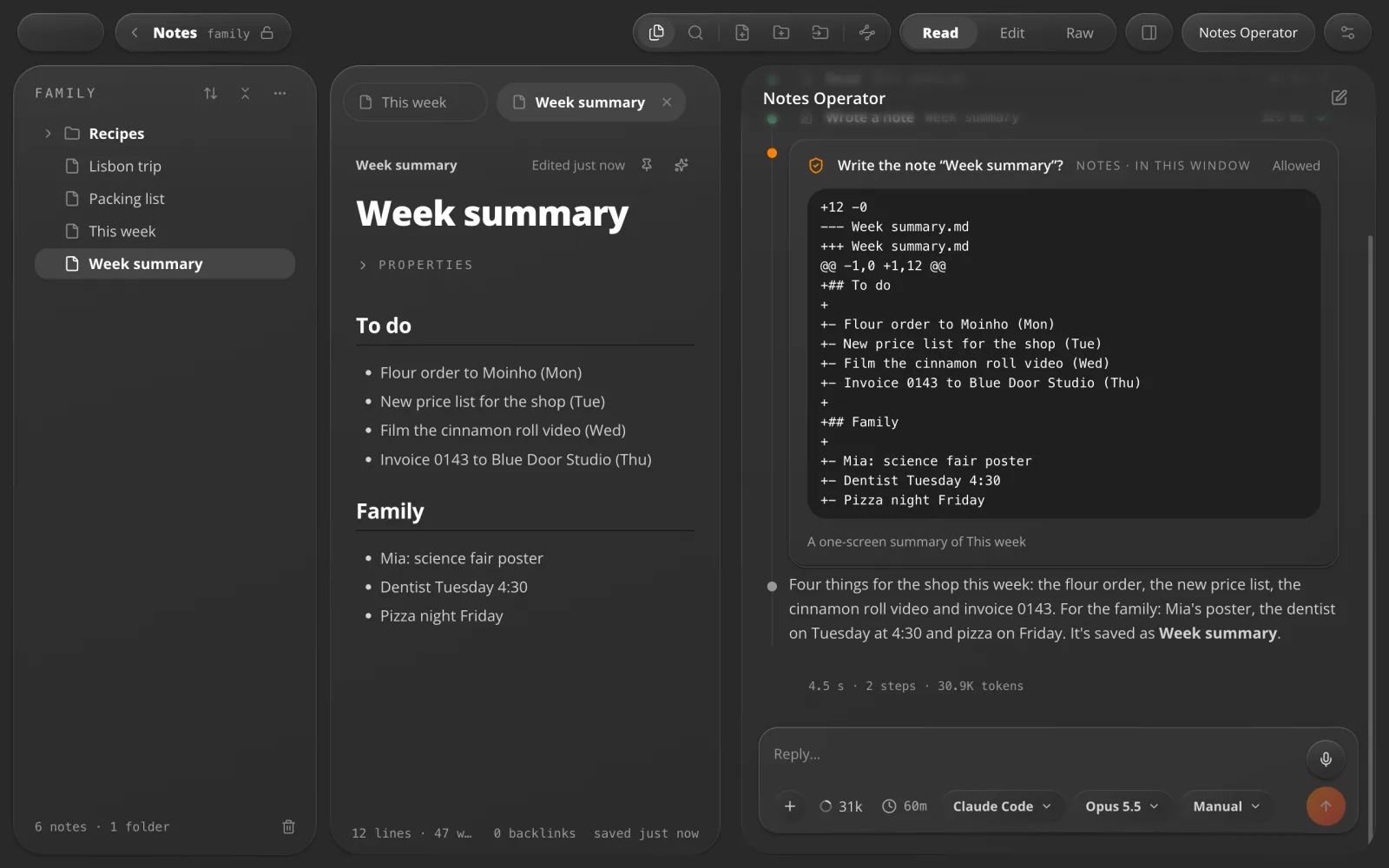Switch to Edit mode
This screenshot has height=868, width=1389.
[x=1012, y=33]
